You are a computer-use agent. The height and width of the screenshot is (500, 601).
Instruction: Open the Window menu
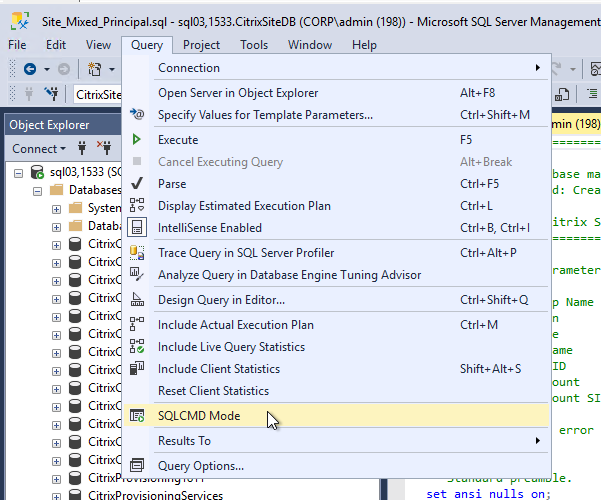pyautogui.click(x=310, y=45)
